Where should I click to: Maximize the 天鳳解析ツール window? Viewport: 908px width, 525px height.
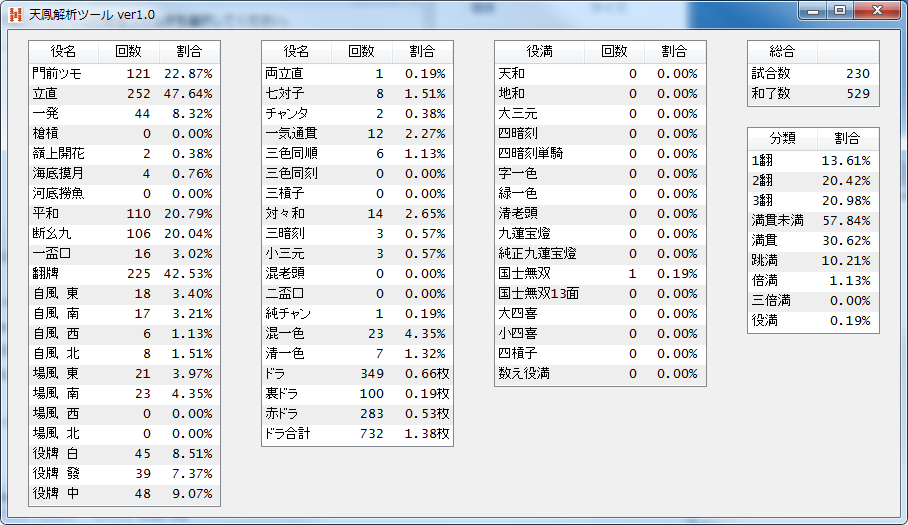coord(840,10)
